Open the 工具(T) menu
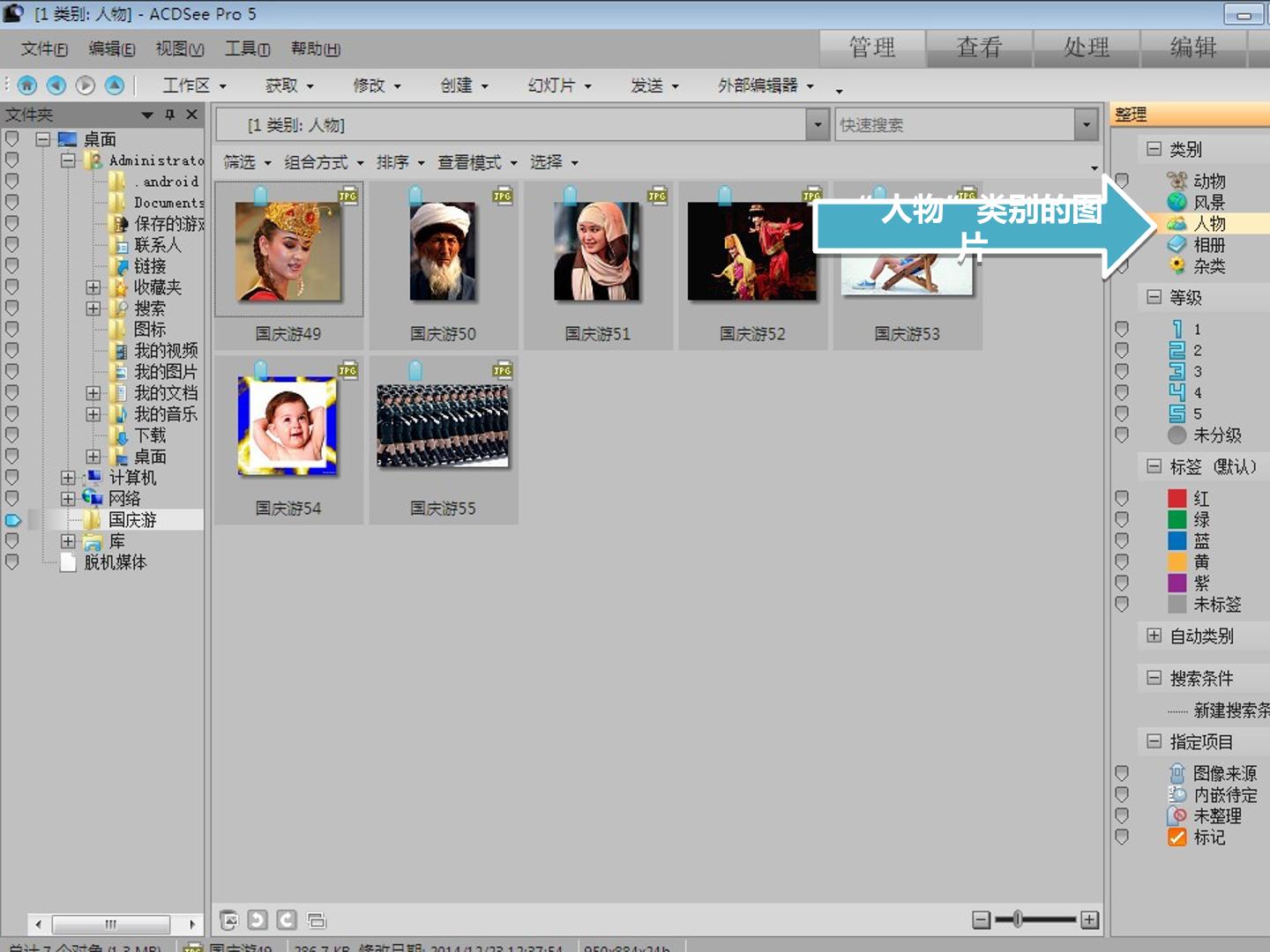 tap(247, 48)
